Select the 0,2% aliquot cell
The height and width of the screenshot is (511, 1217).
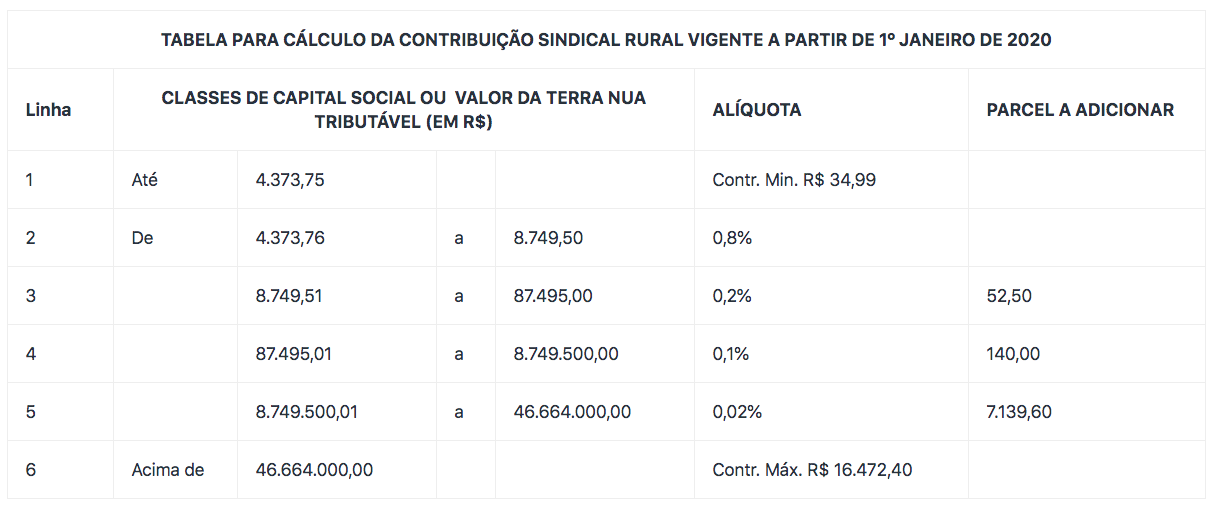point(732,296)
